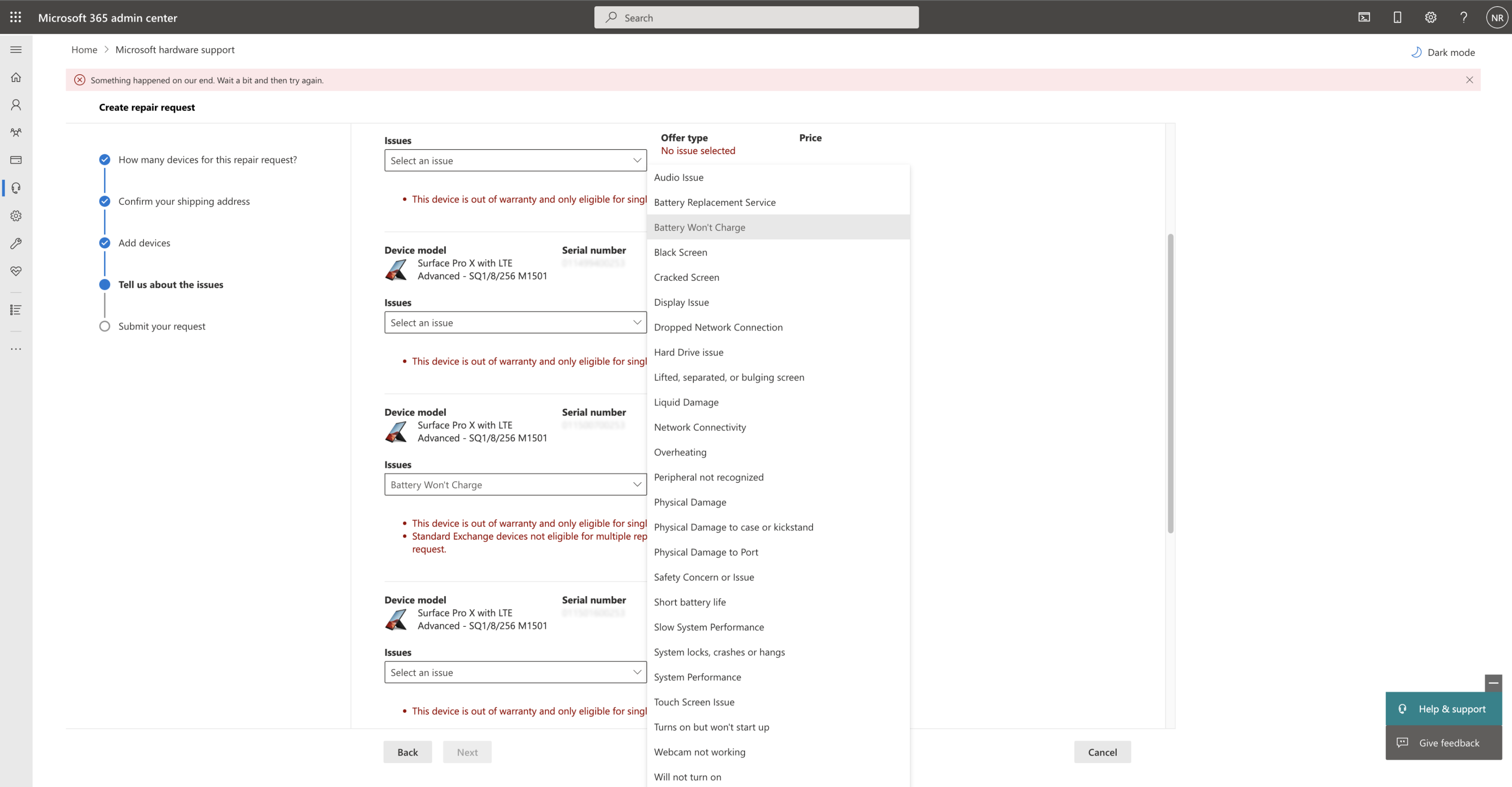Open Setup wrench icon in sidebar
The height and width of the screenshot is (787, 1512).
click(16, 243)
